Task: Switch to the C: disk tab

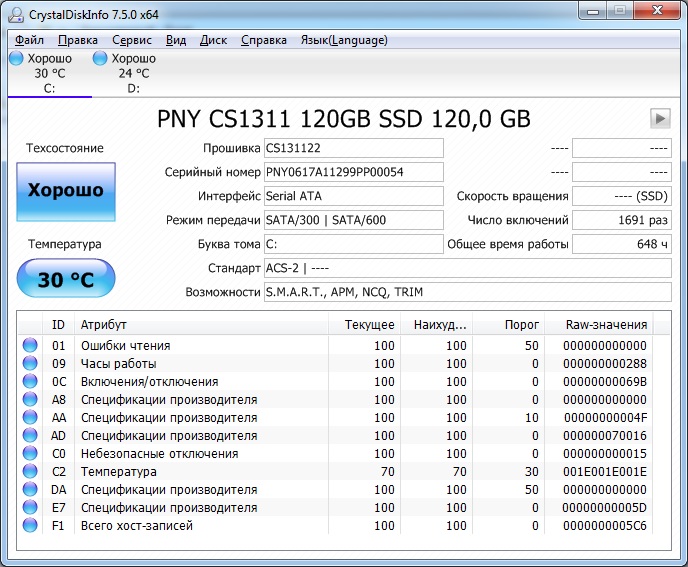Action: [50, 73]
